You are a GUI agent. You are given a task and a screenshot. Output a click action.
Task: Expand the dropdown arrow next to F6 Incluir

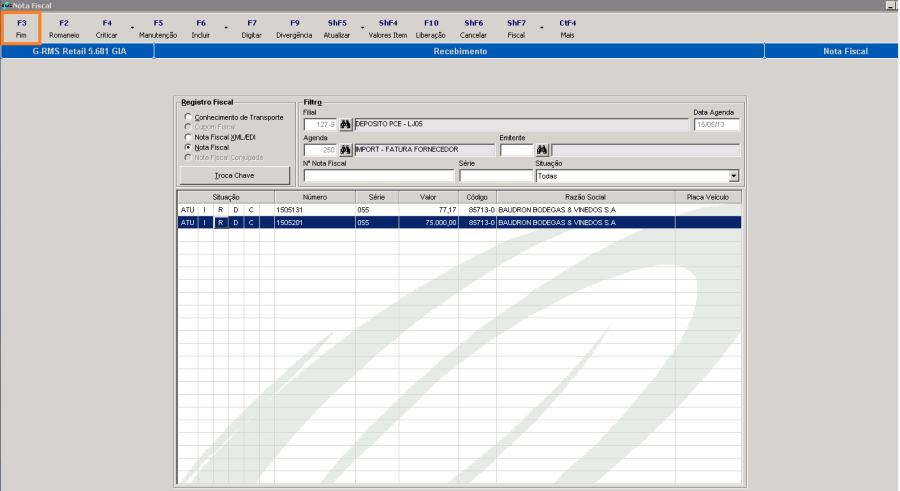pyautogui.click(x=226, y=28)
